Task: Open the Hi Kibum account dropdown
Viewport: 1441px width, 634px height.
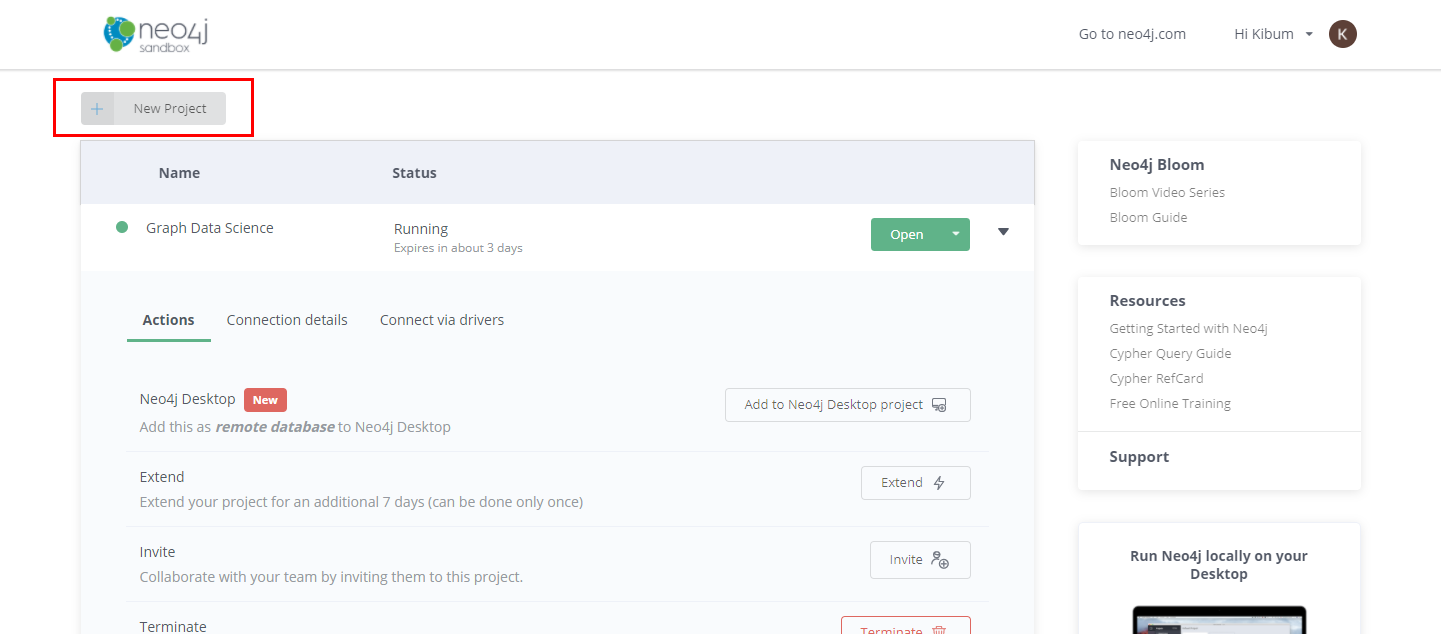Action: click(1274, 34)
